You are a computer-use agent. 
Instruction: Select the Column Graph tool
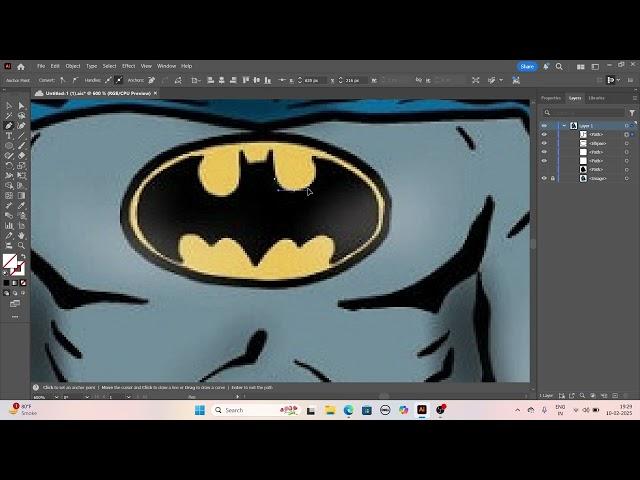tap(9, 225)
